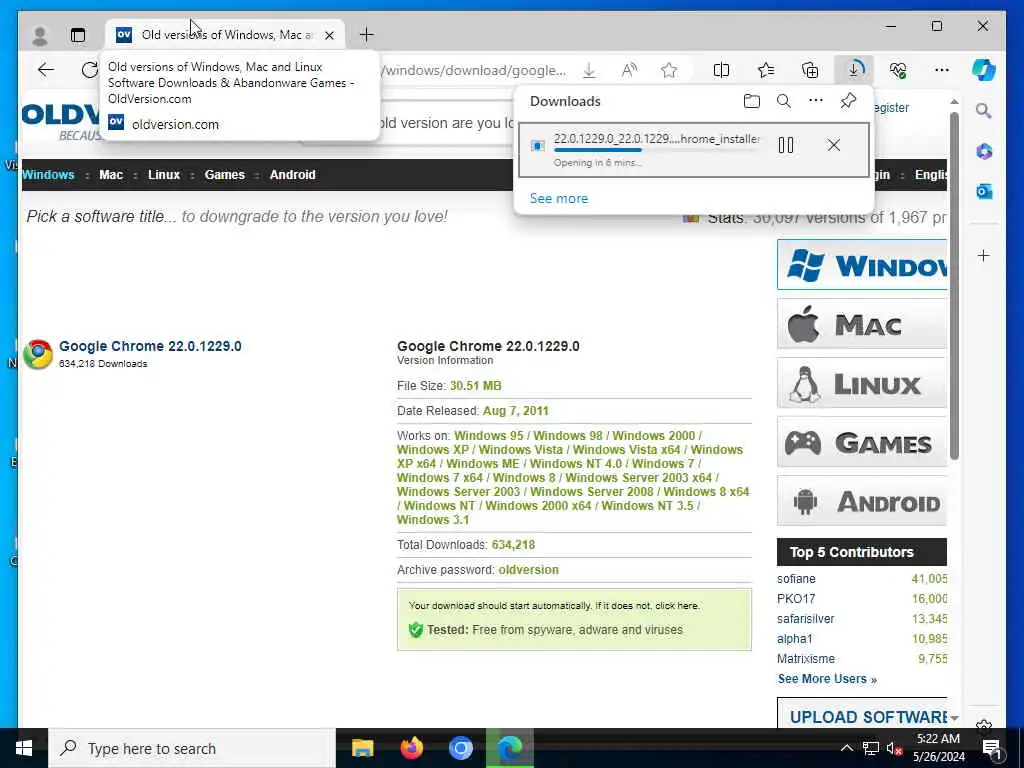Open Google Chrome 22.0.1229.0 title link
Viewport: 1024px width, 768px height.
(150, 346)
